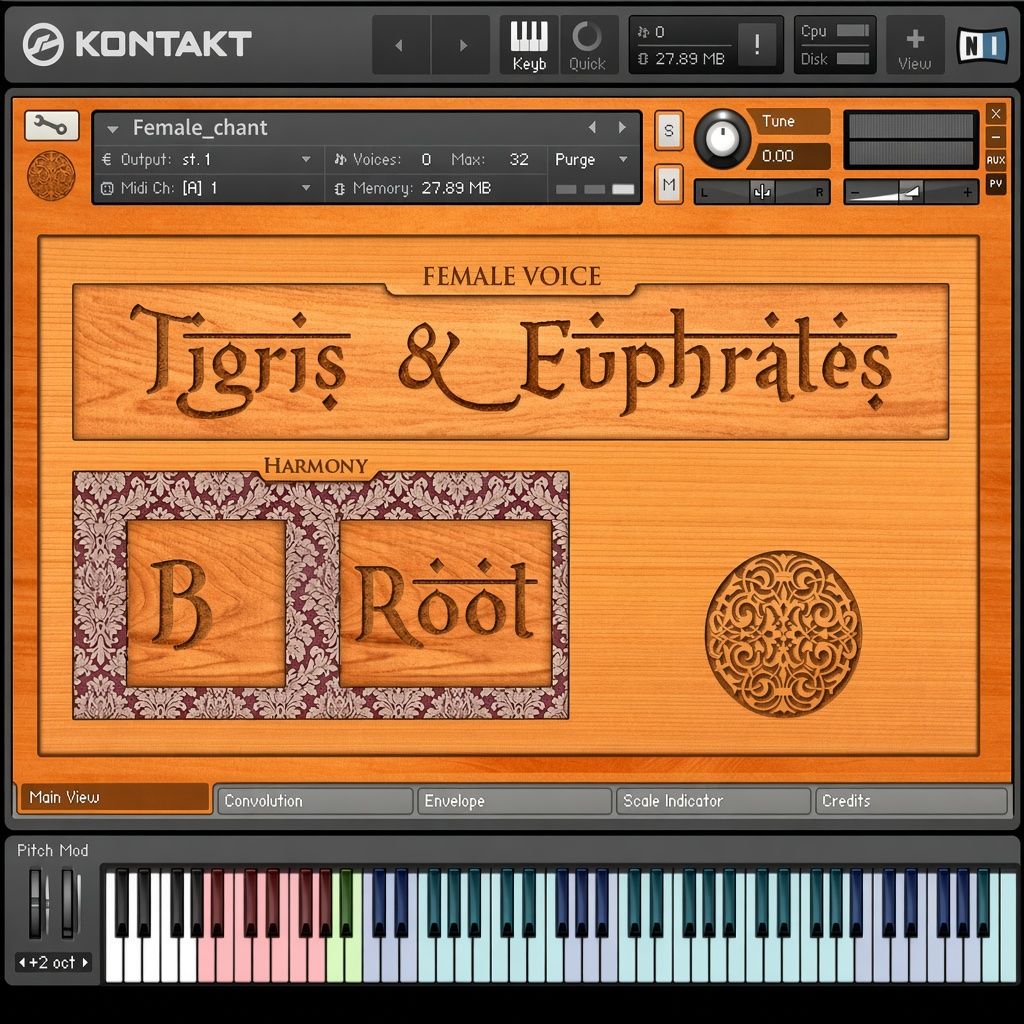The image size is (1024, 1024).
Task: Go to previous preset with header left arrow
Action: pos(400,45)
